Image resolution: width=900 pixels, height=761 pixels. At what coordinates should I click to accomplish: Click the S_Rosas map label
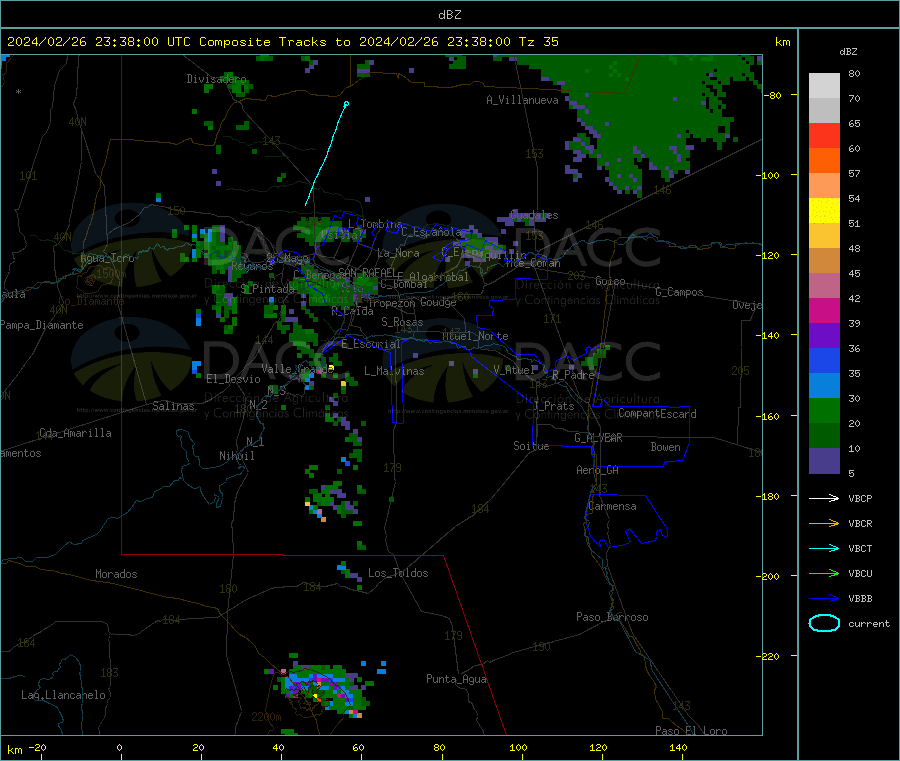402,322
